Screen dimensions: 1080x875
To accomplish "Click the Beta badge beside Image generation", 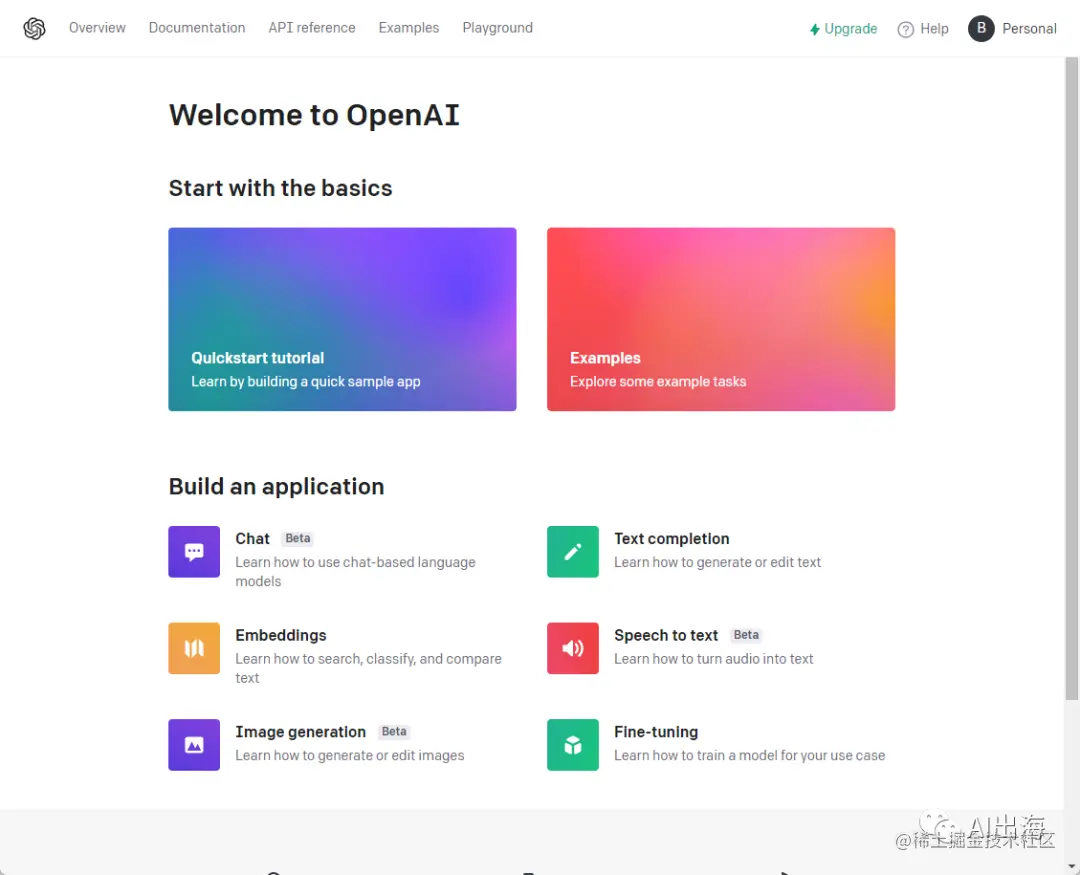I will (x=394, y=731).
